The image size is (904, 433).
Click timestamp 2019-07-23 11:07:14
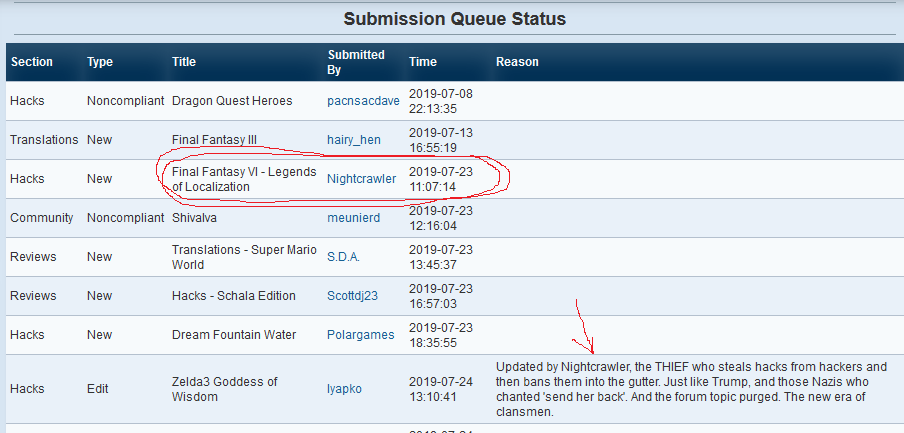coord(440,179)
